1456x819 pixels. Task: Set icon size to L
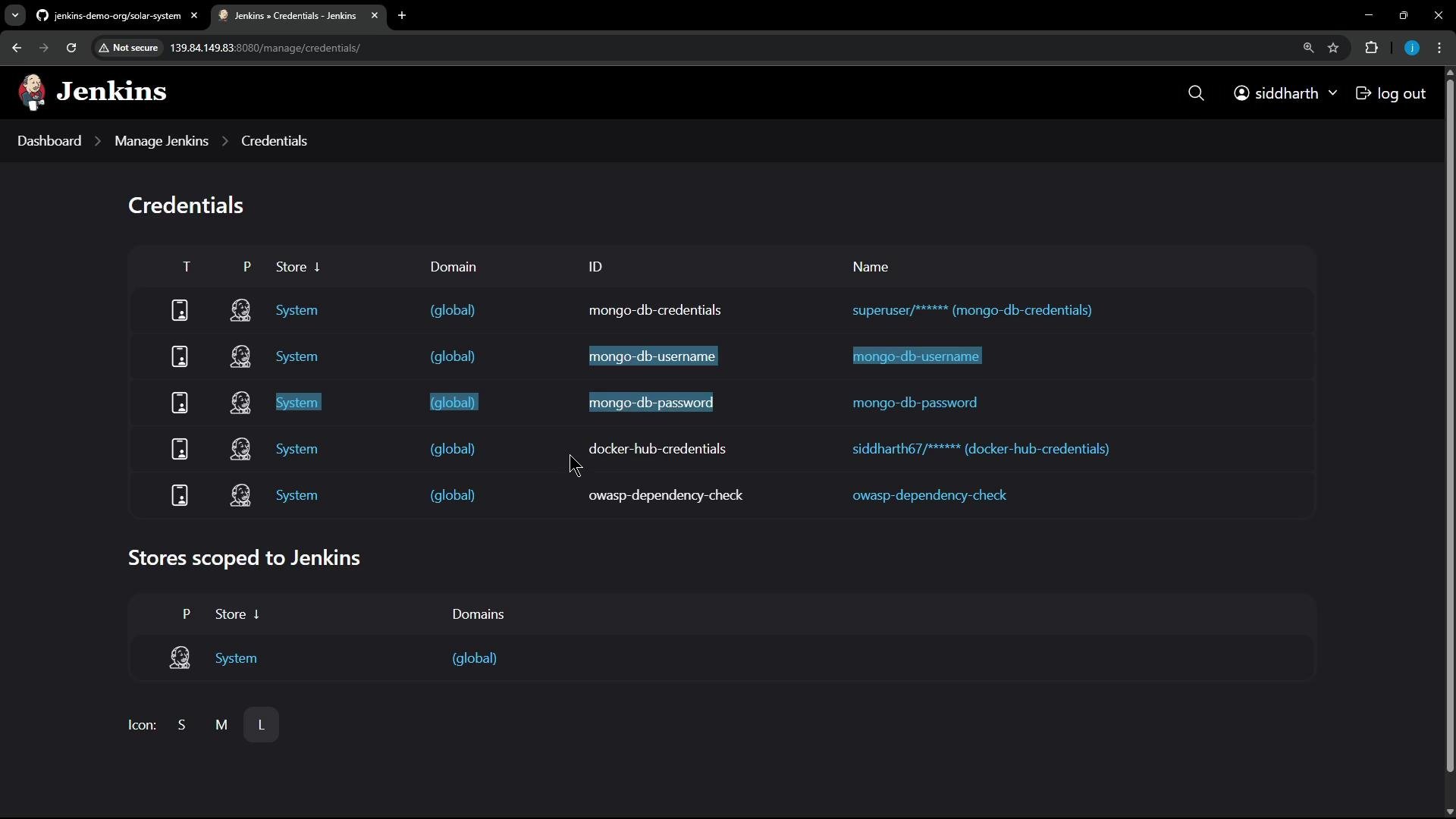point(261,725)
